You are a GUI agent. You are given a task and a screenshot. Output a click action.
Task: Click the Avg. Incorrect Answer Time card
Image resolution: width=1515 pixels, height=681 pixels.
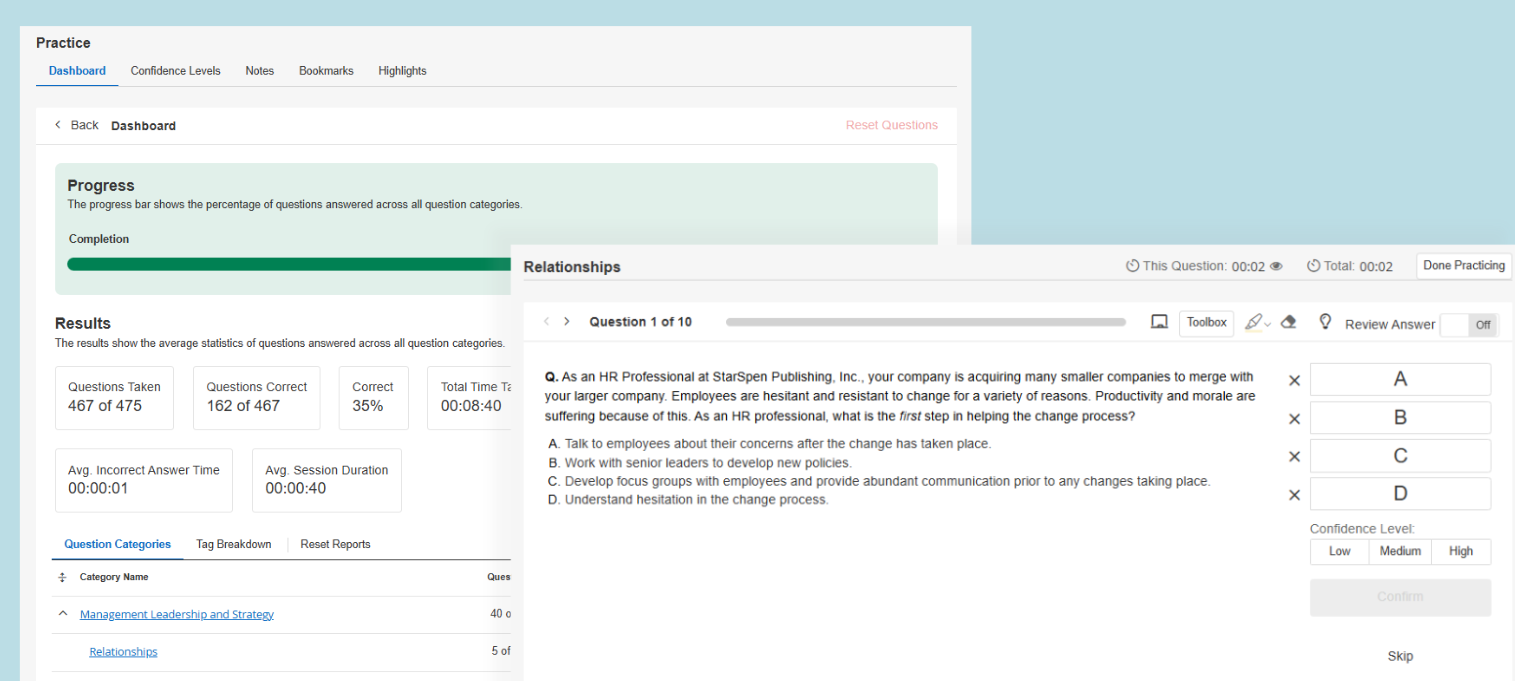point(144,480)
